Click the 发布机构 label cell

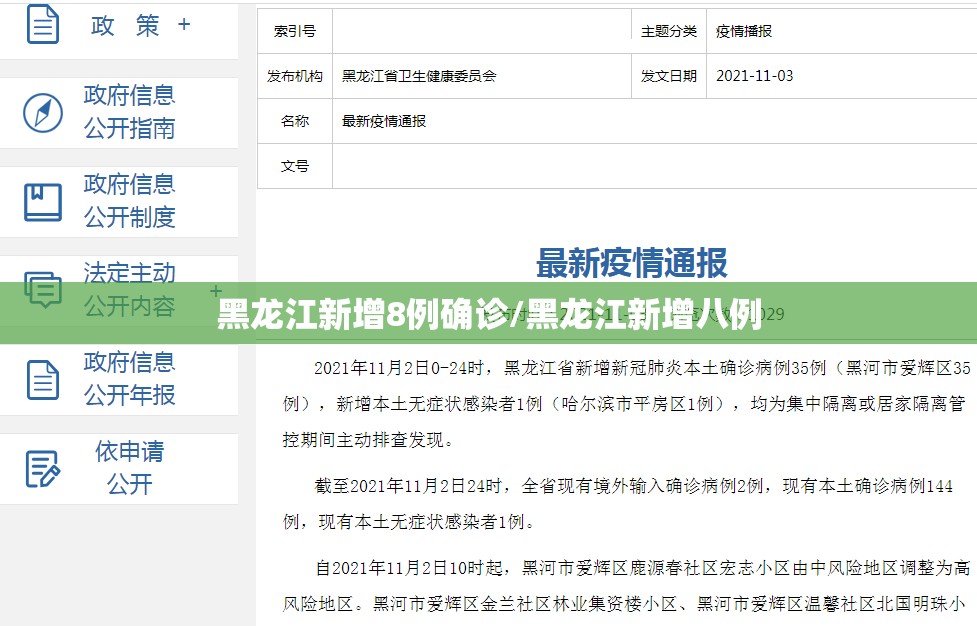point(295,76)
